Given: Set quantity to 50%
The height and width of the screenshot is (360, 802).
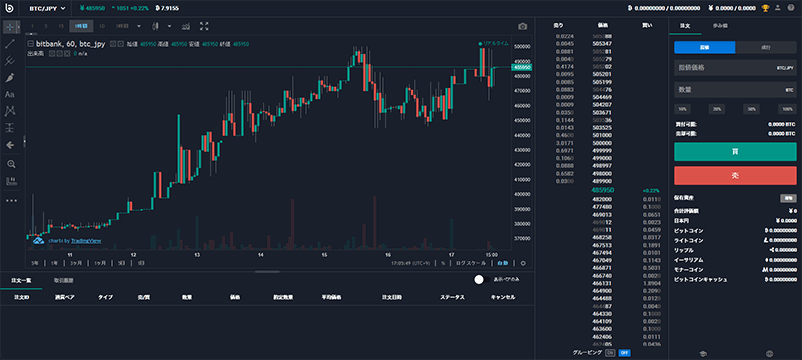Looking at the screenshot, I should click(752, 109).
